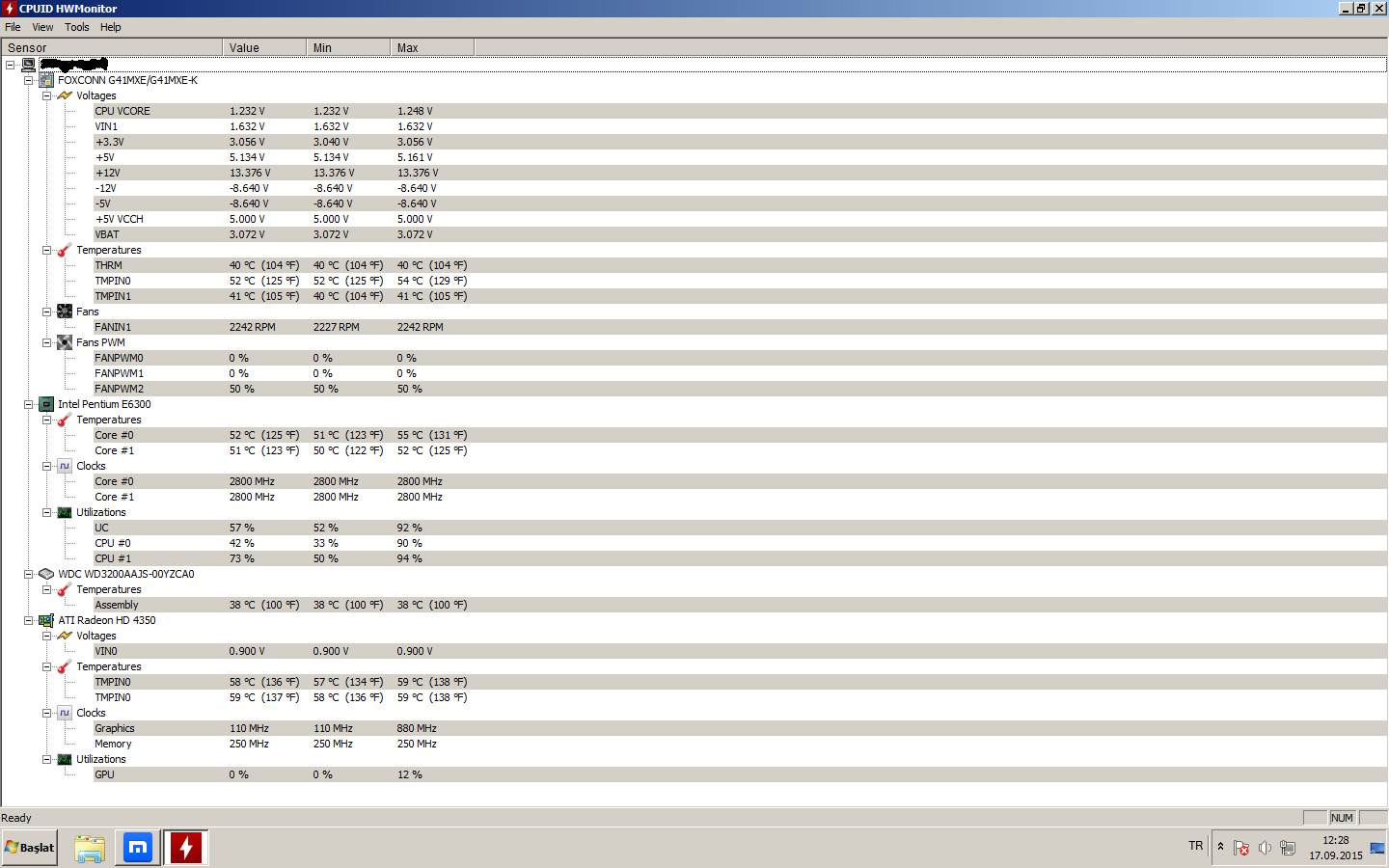
Task: Collapse the FOXCONN G41MXE node
Action: click(x=28, y=80)
